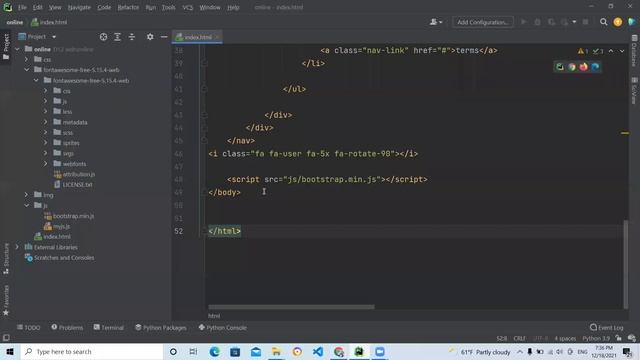Open the Event Log

pyautogui.click(x=607, y=327)
